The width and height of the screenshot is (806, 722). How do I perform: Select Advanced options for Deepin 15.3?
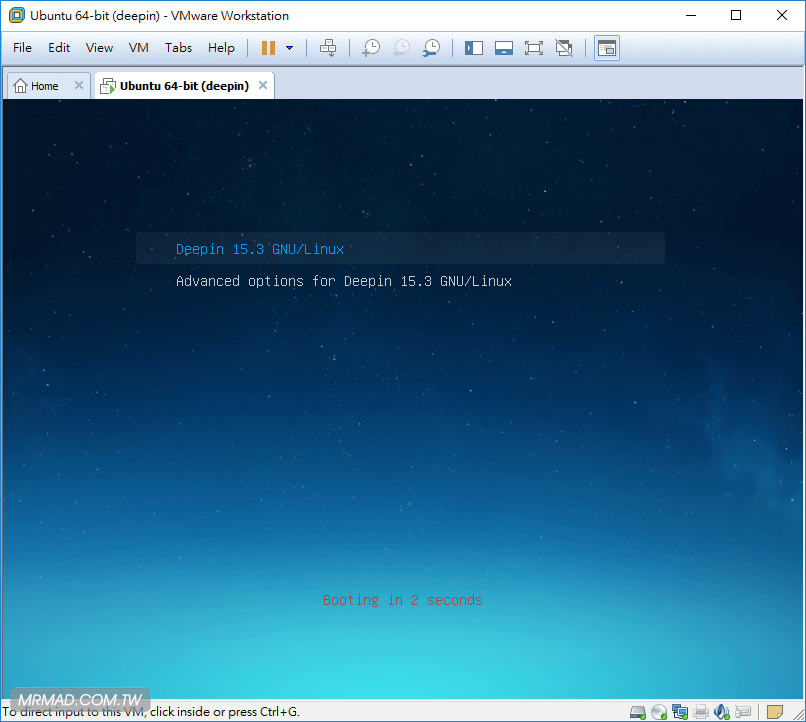coord(343,281)
